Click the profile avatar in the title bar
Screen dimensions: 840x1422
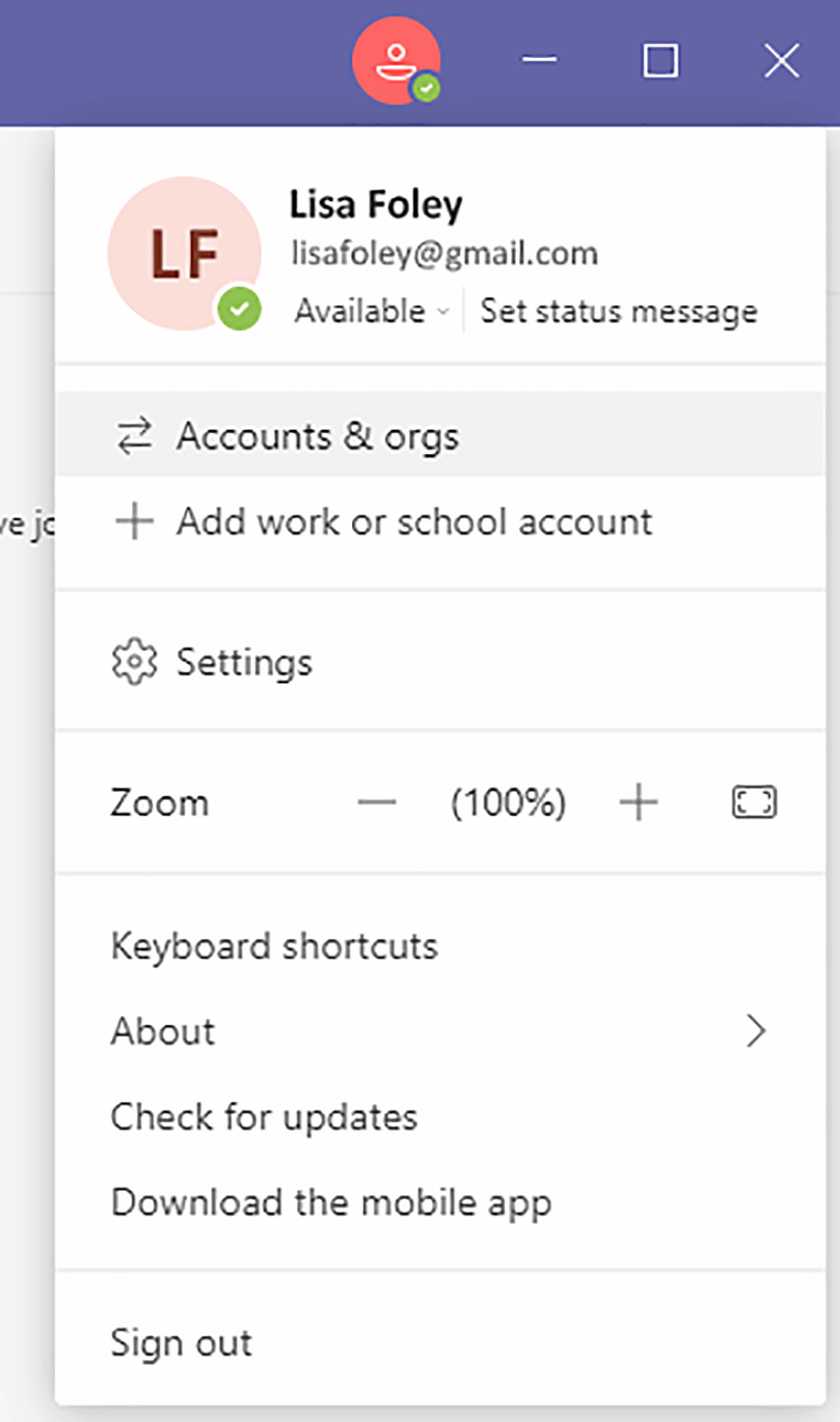point(396,60)
